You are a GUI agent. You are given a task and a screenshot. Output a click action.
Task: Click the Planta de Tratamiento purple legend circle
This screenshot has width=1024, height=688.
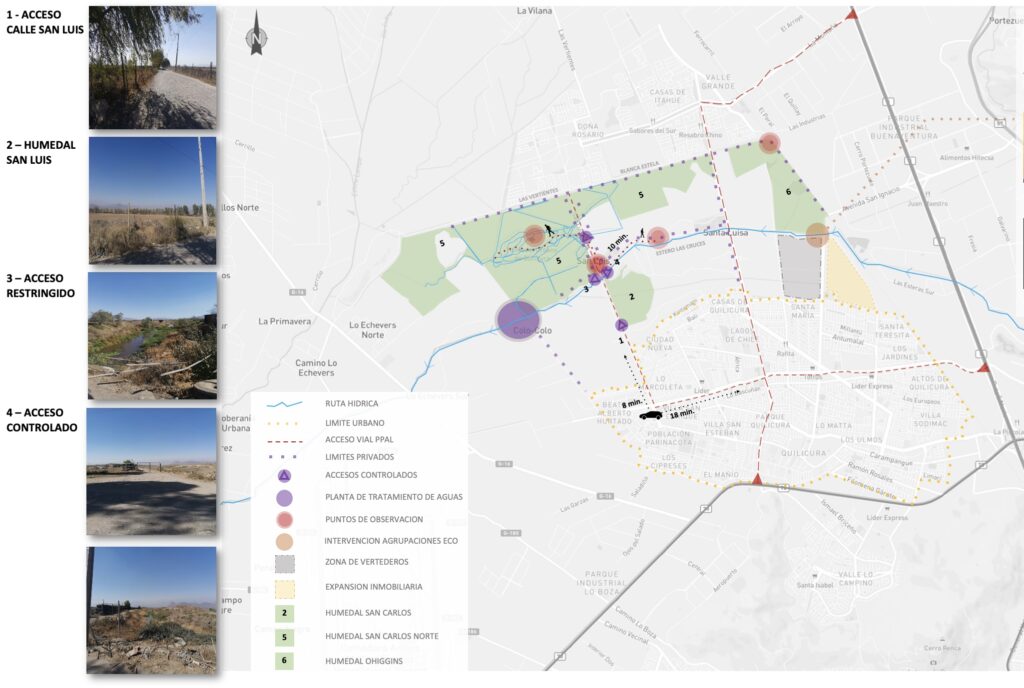(284, 498)
